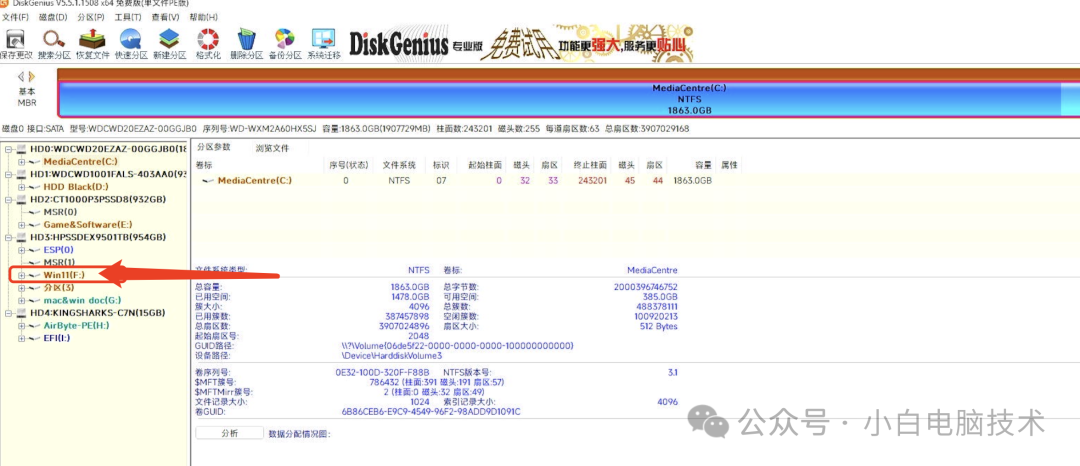Click the 分析 analyze button

point(229,433)
